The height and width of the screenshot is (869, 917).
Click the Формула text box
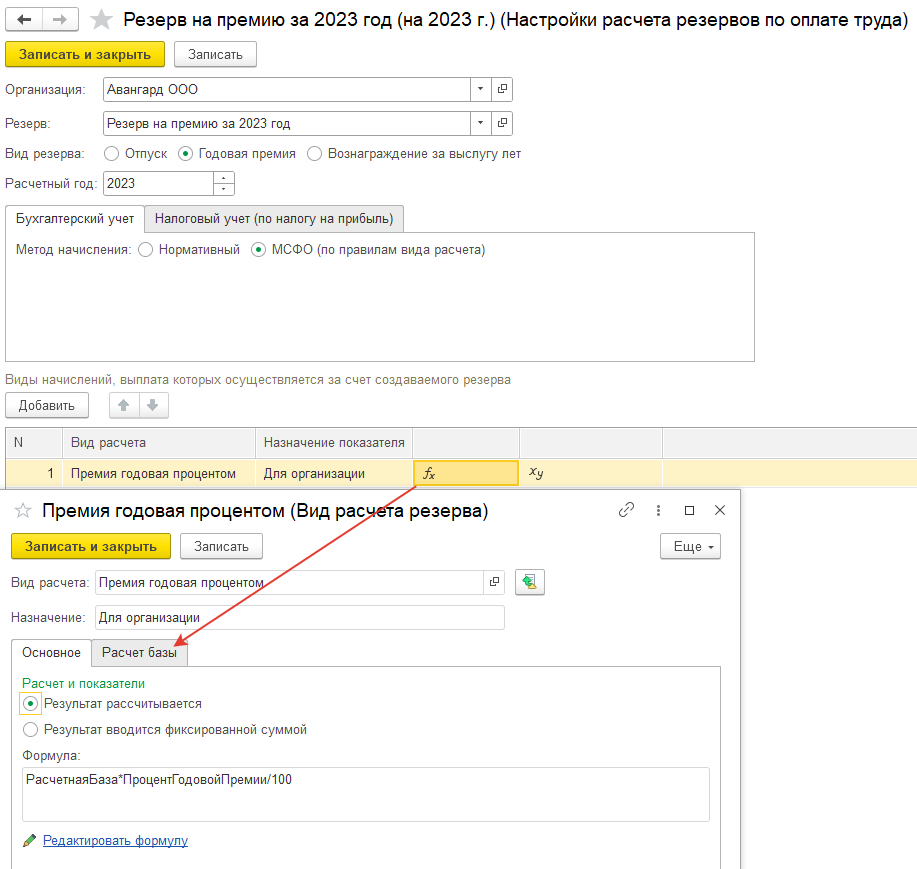pyautogui.click(x=366, y=794)
